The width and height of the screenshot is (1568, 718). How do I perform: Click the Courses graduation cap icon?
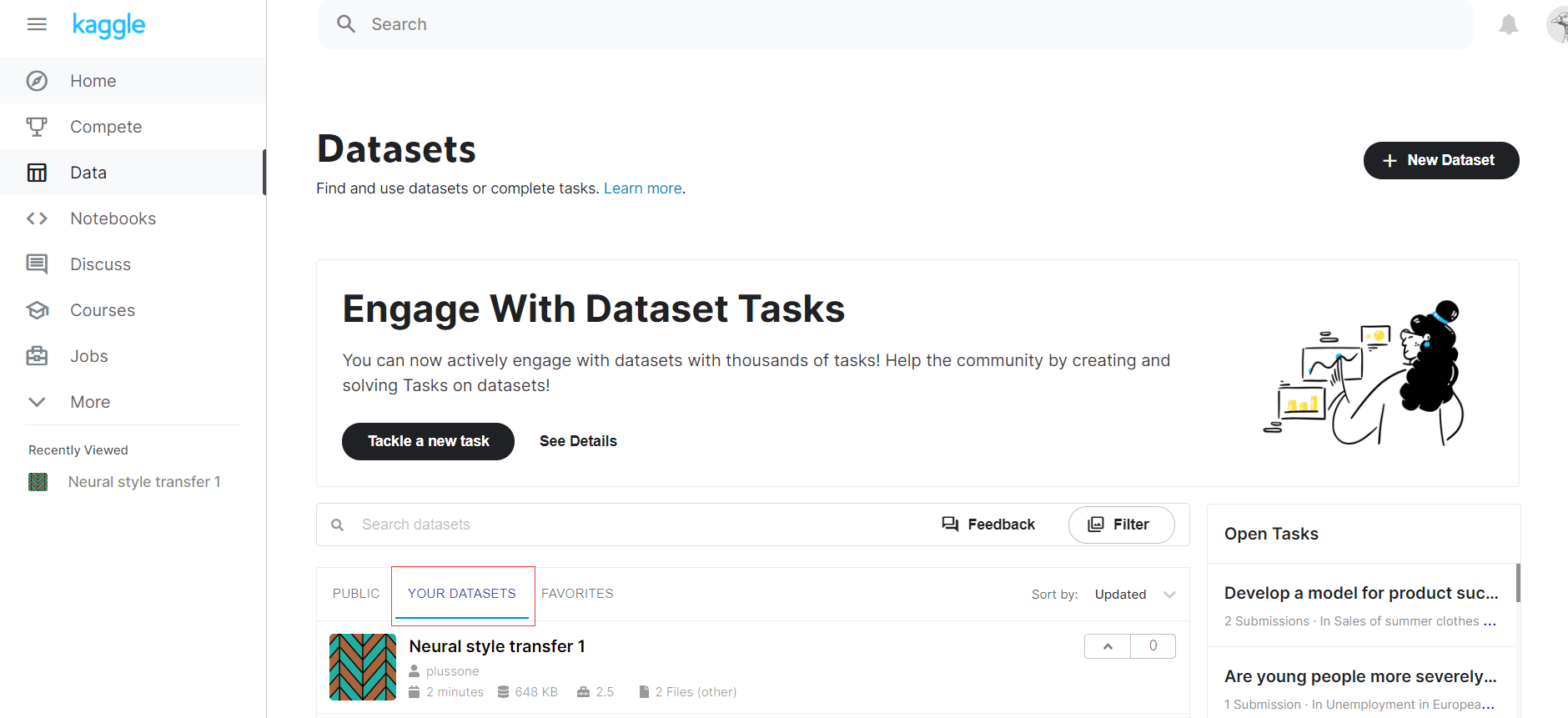coord(37,310)
